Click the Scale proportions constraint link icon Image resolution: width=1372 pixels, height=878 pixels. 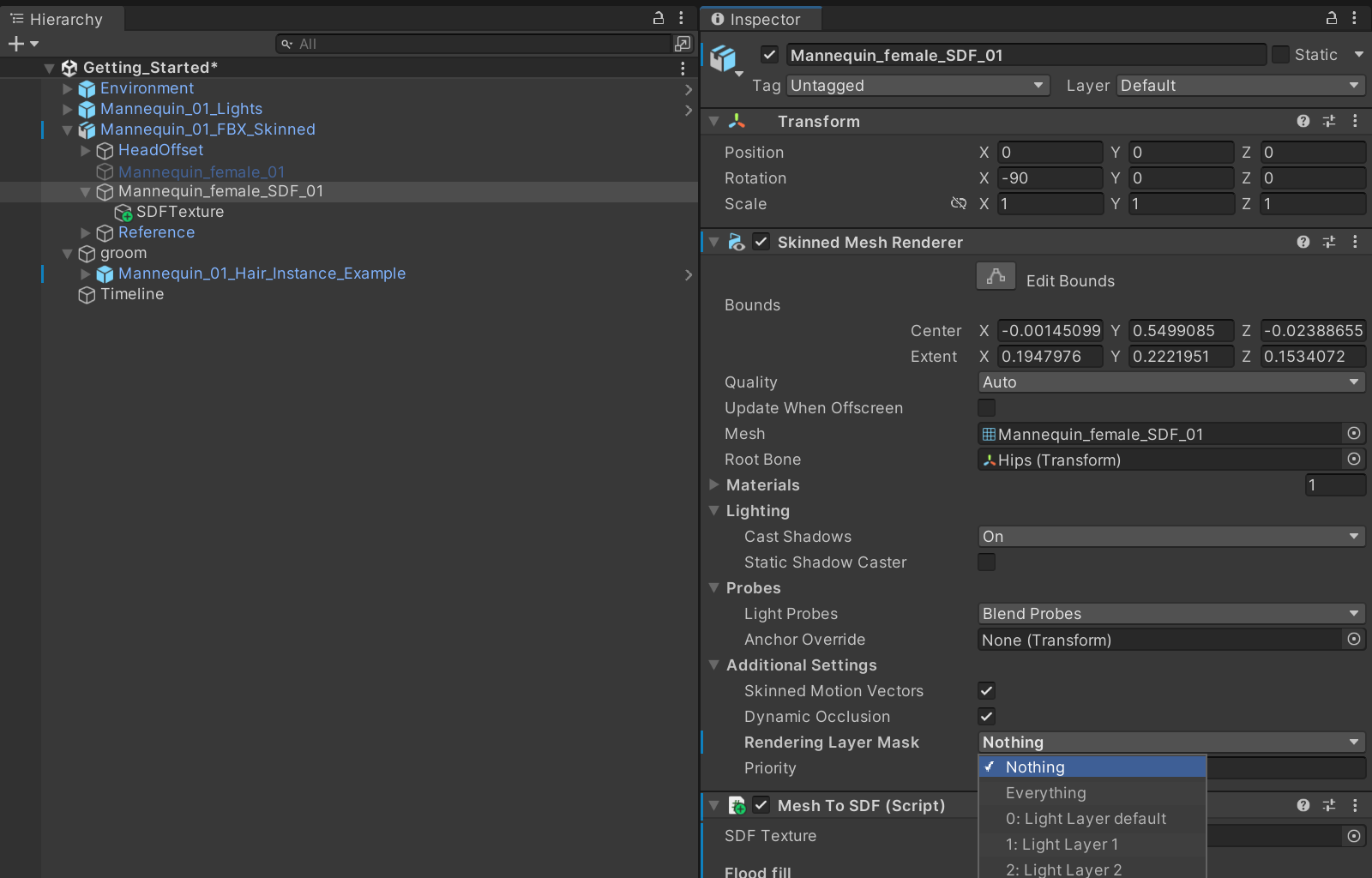point(958,204)
